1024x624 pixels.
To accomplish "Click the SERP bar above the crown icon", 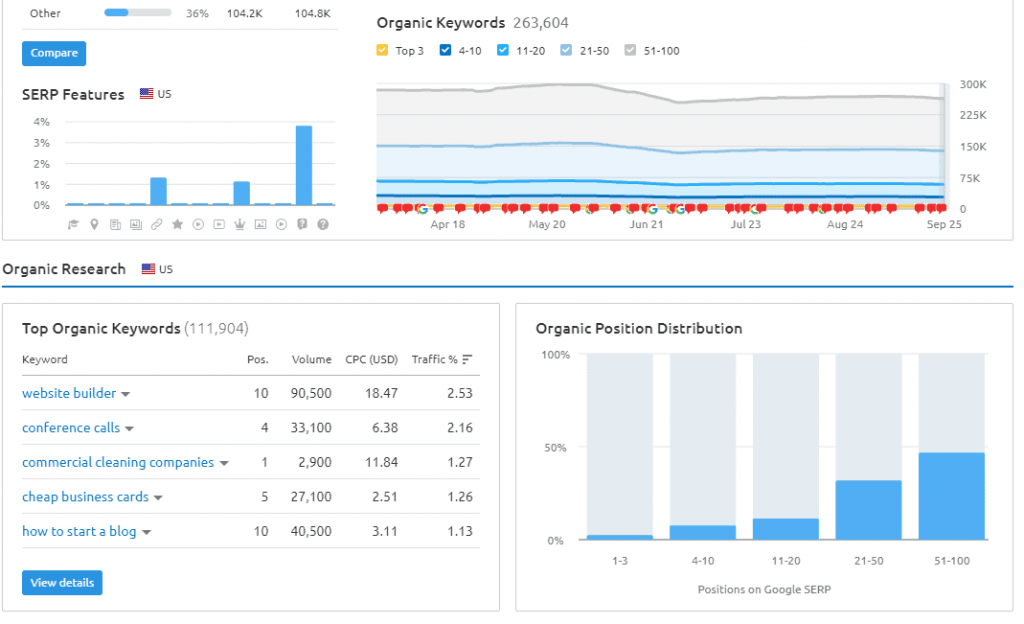I will point(242,193).
